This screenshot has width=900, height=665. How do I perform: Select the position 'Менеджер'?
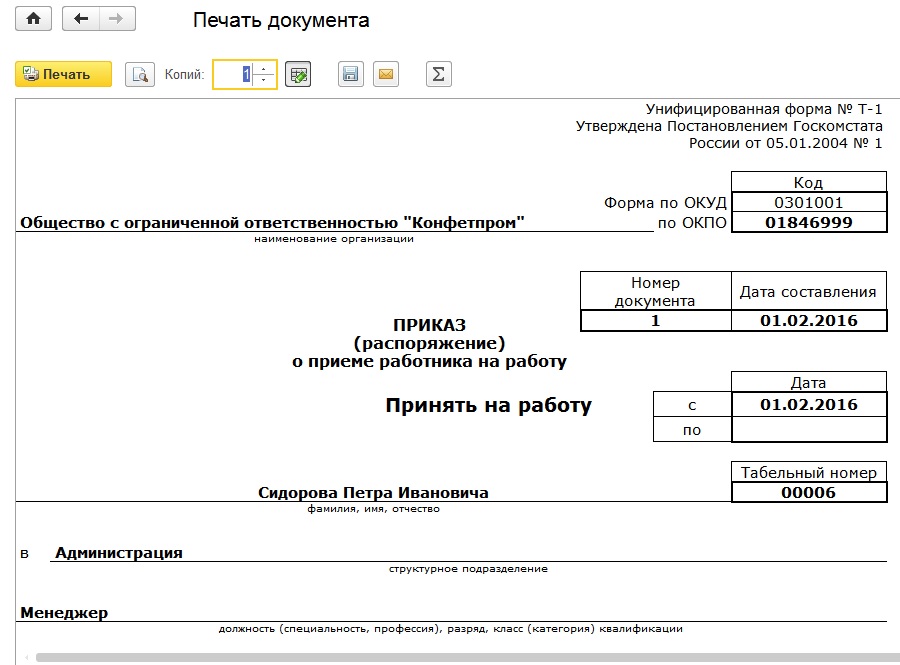coord(64,613)
